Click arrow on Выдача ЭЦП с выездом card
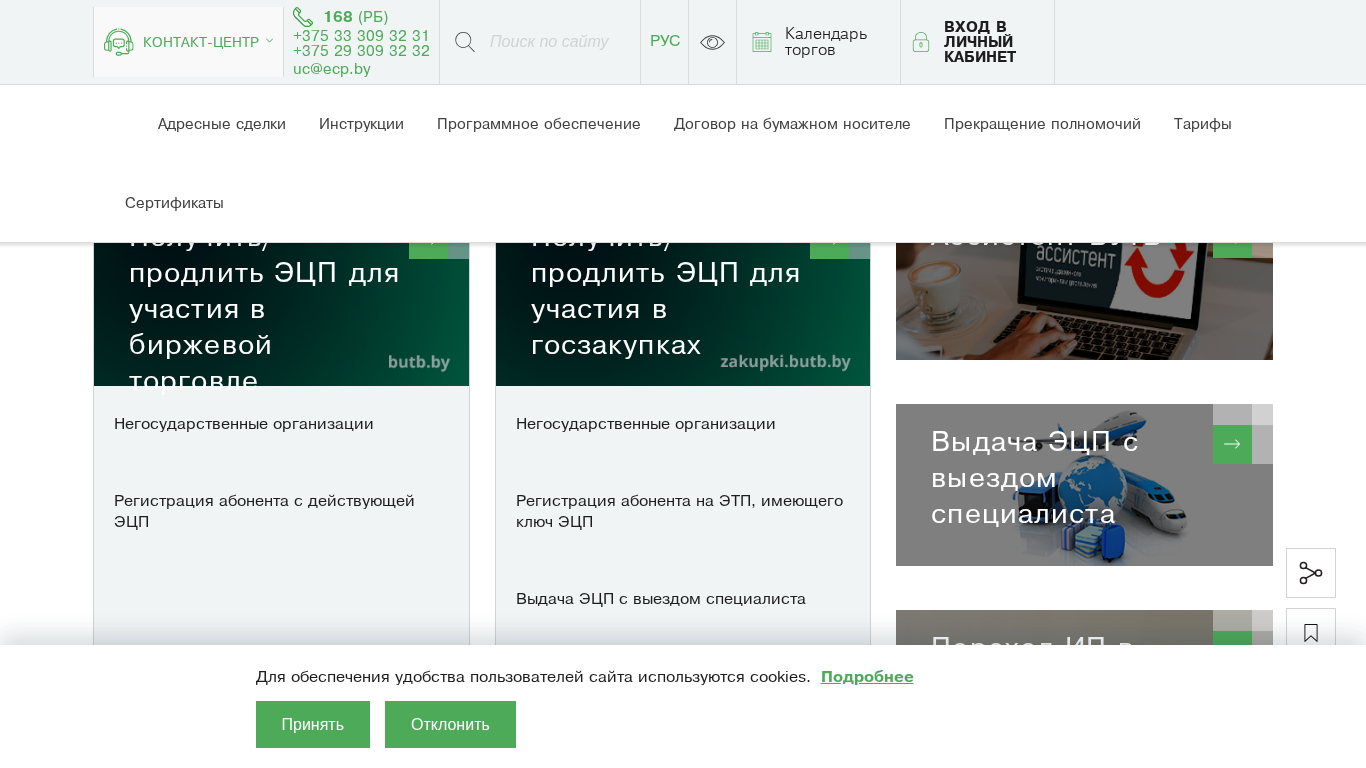This screenshot has width=1366, height=768. click(x=1232, y=444)
